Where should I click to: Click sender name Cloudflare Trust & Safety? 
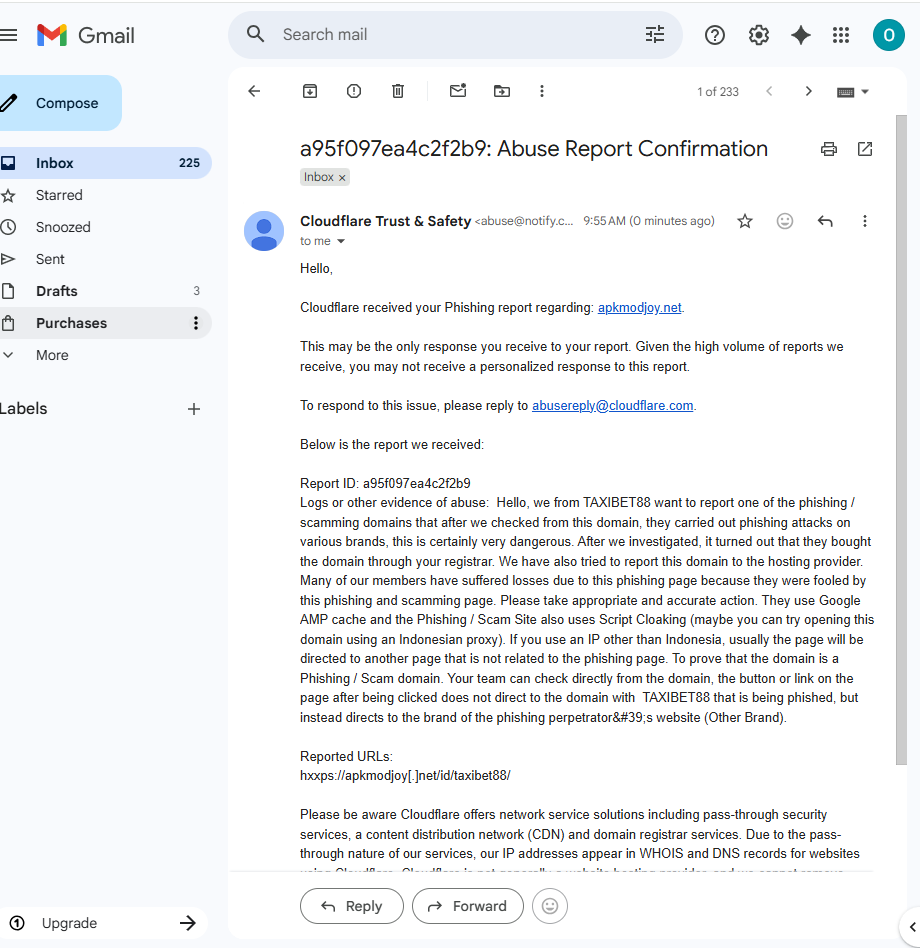click(385, 221)
